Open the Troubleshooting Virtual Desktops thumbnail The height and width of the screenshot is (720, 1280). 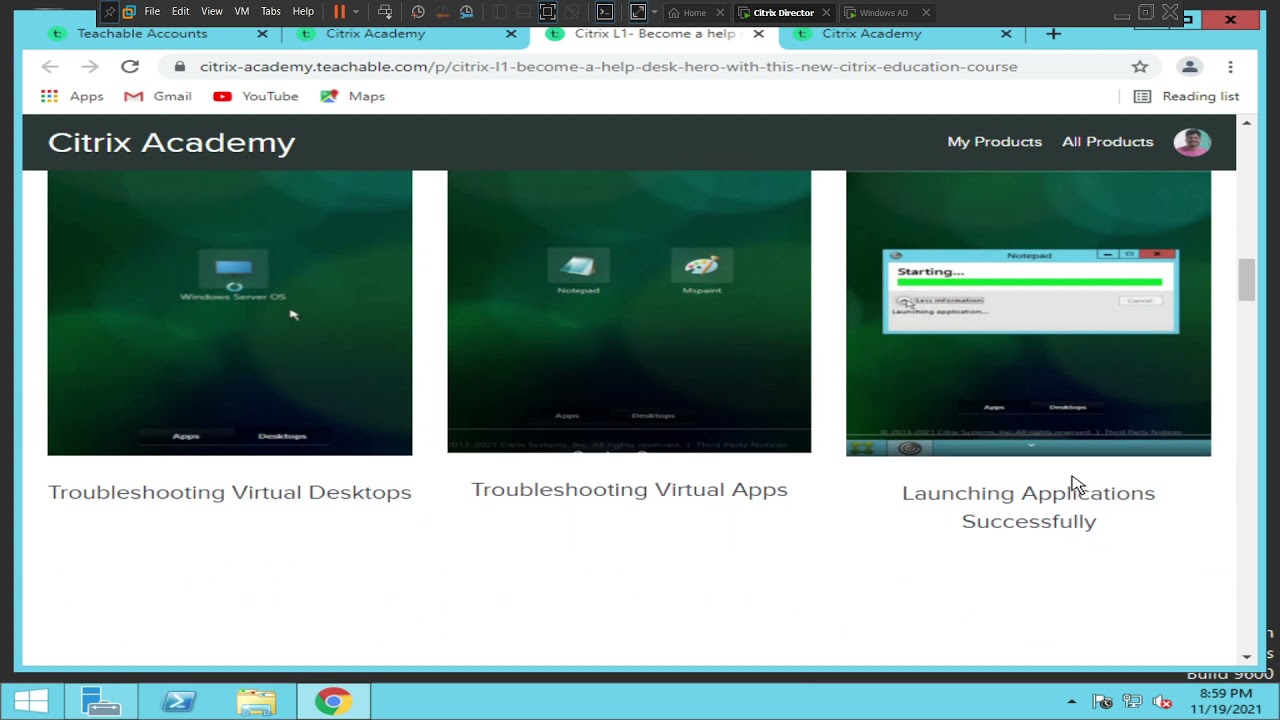click(230, 313)
